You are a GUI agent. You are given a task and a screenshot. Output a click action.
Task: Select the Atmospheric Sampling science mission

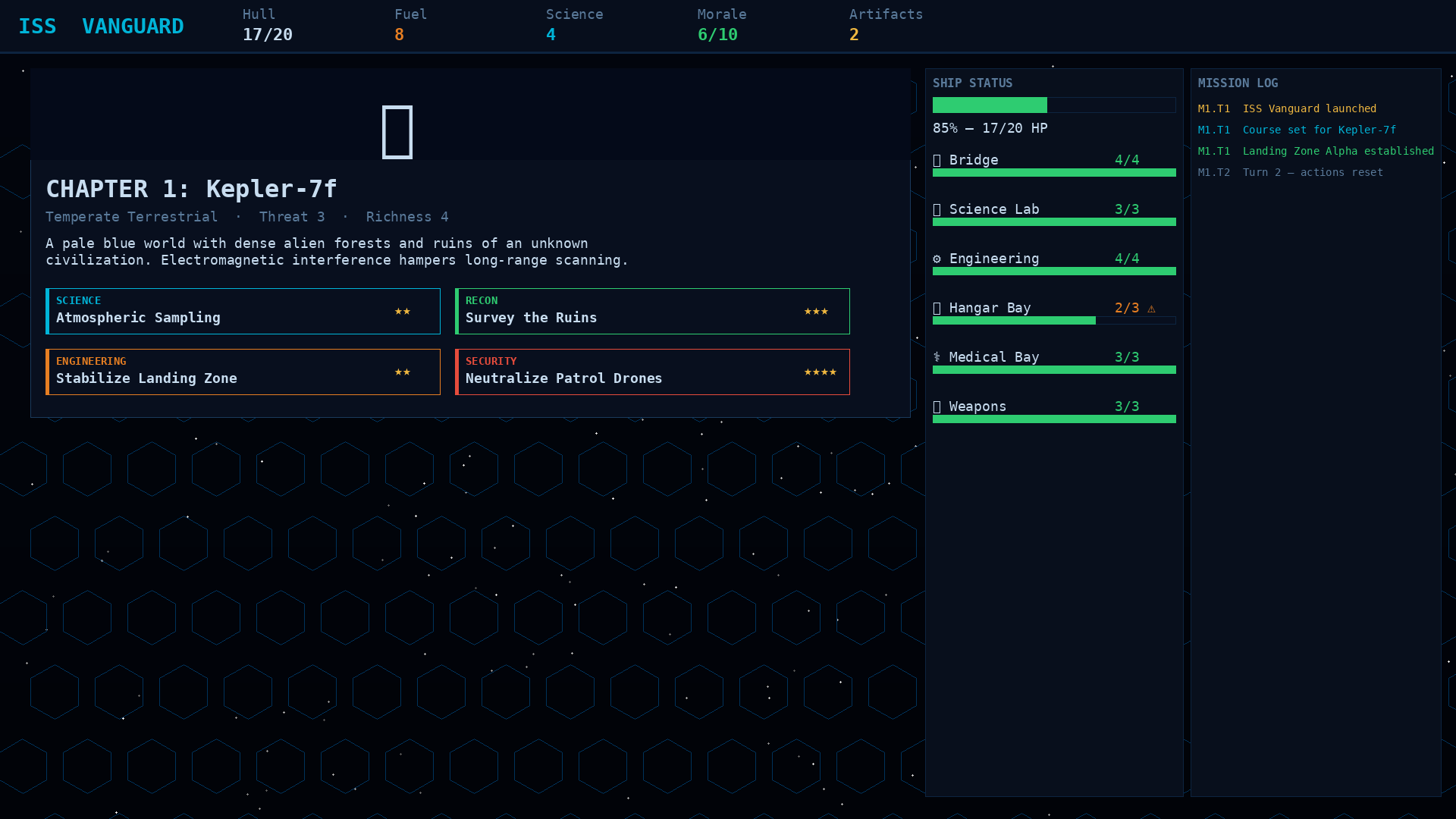(243, 311)
